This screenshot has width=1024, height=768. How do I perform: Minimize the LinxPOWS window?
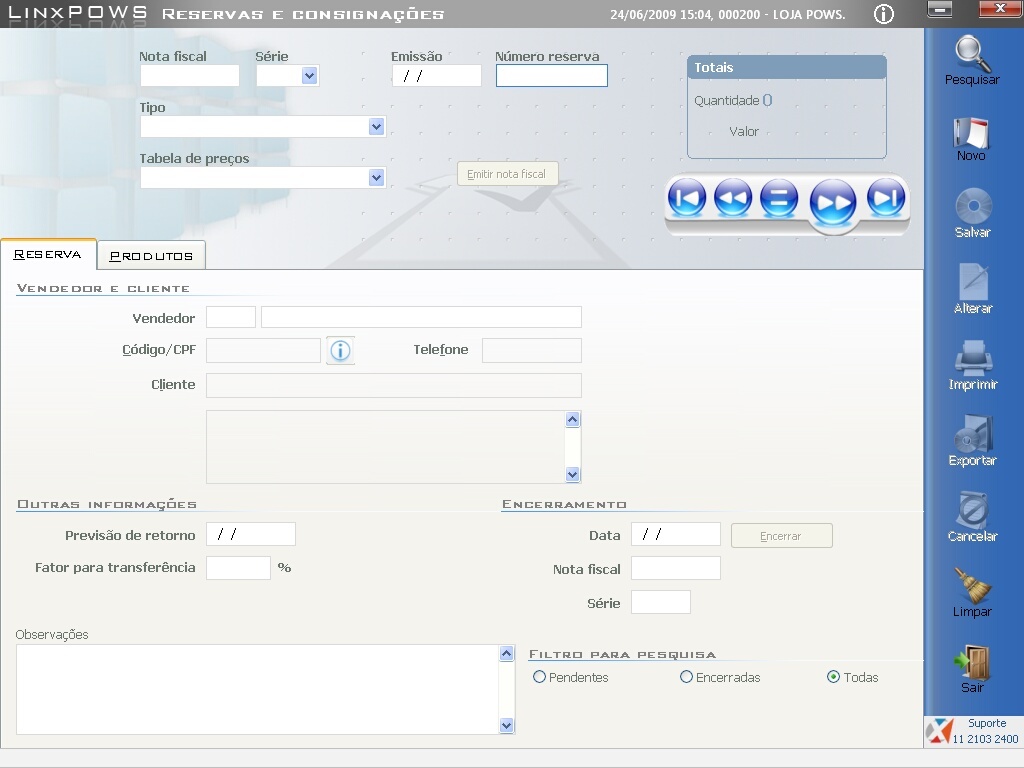(940, 9)
